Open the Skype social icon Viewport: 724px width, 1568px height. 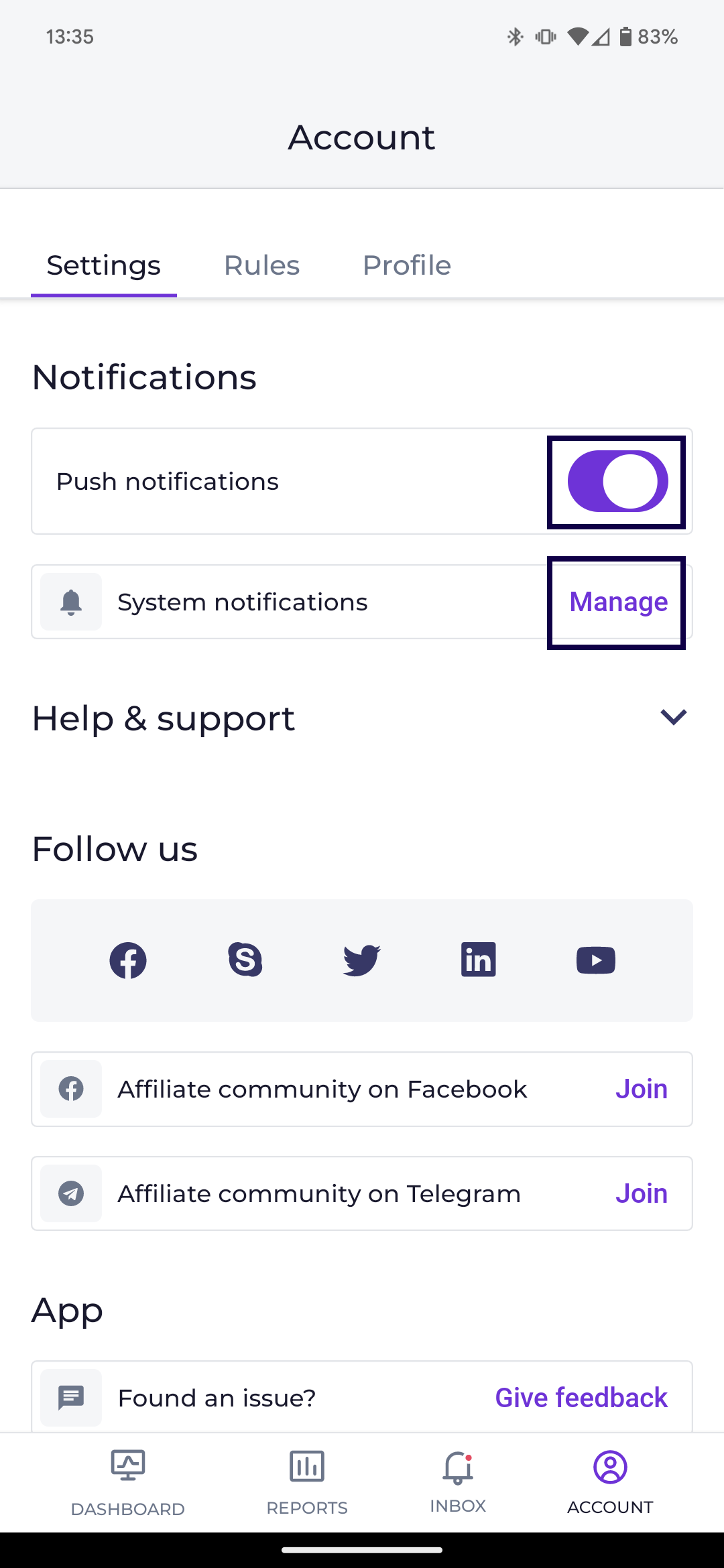[x=245, y=960]
